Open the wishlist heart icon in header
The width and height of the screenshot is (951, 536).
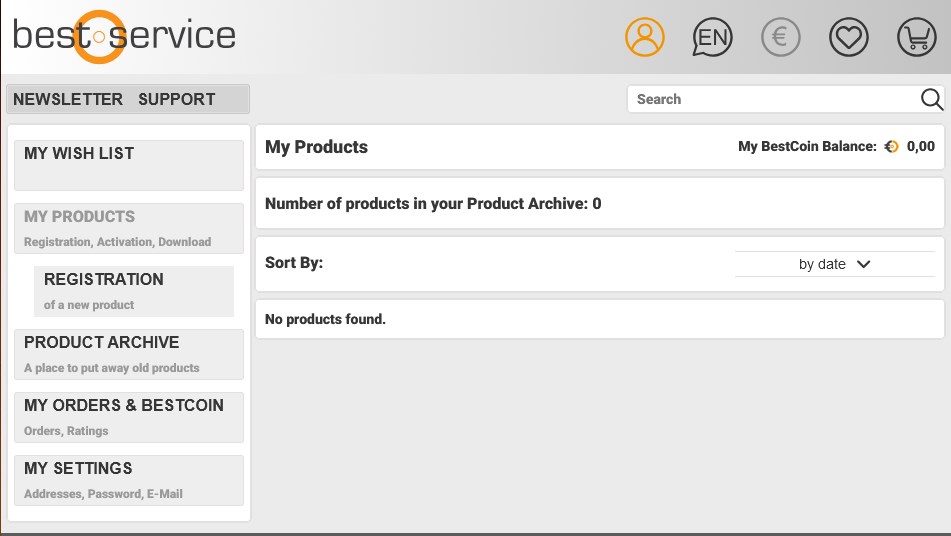point(848,38)
